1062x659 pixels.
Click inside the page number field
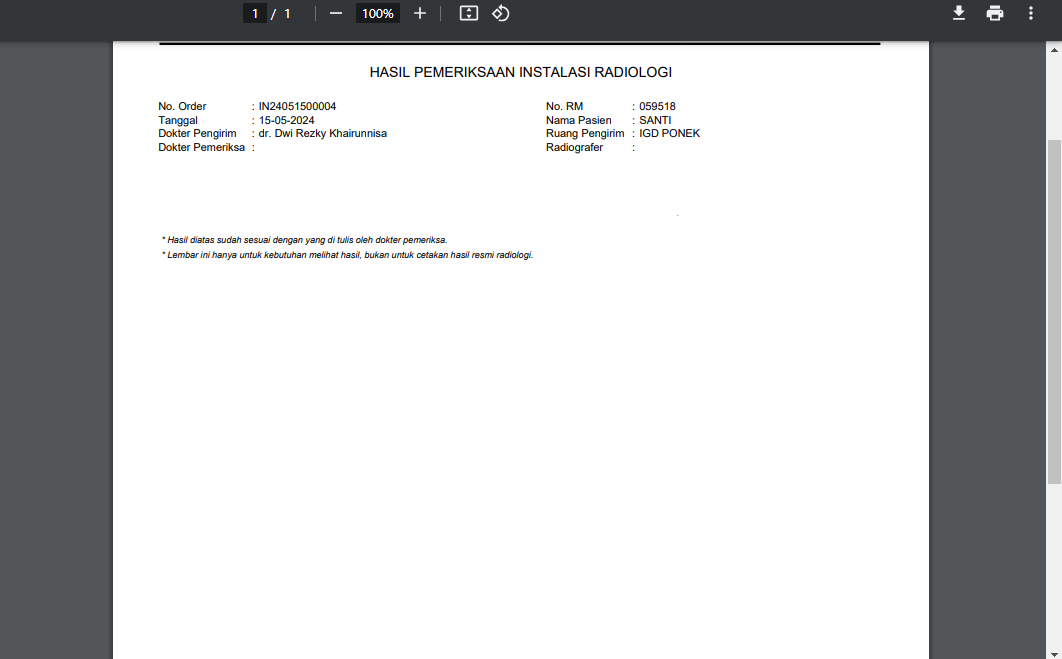coord(254,13)
